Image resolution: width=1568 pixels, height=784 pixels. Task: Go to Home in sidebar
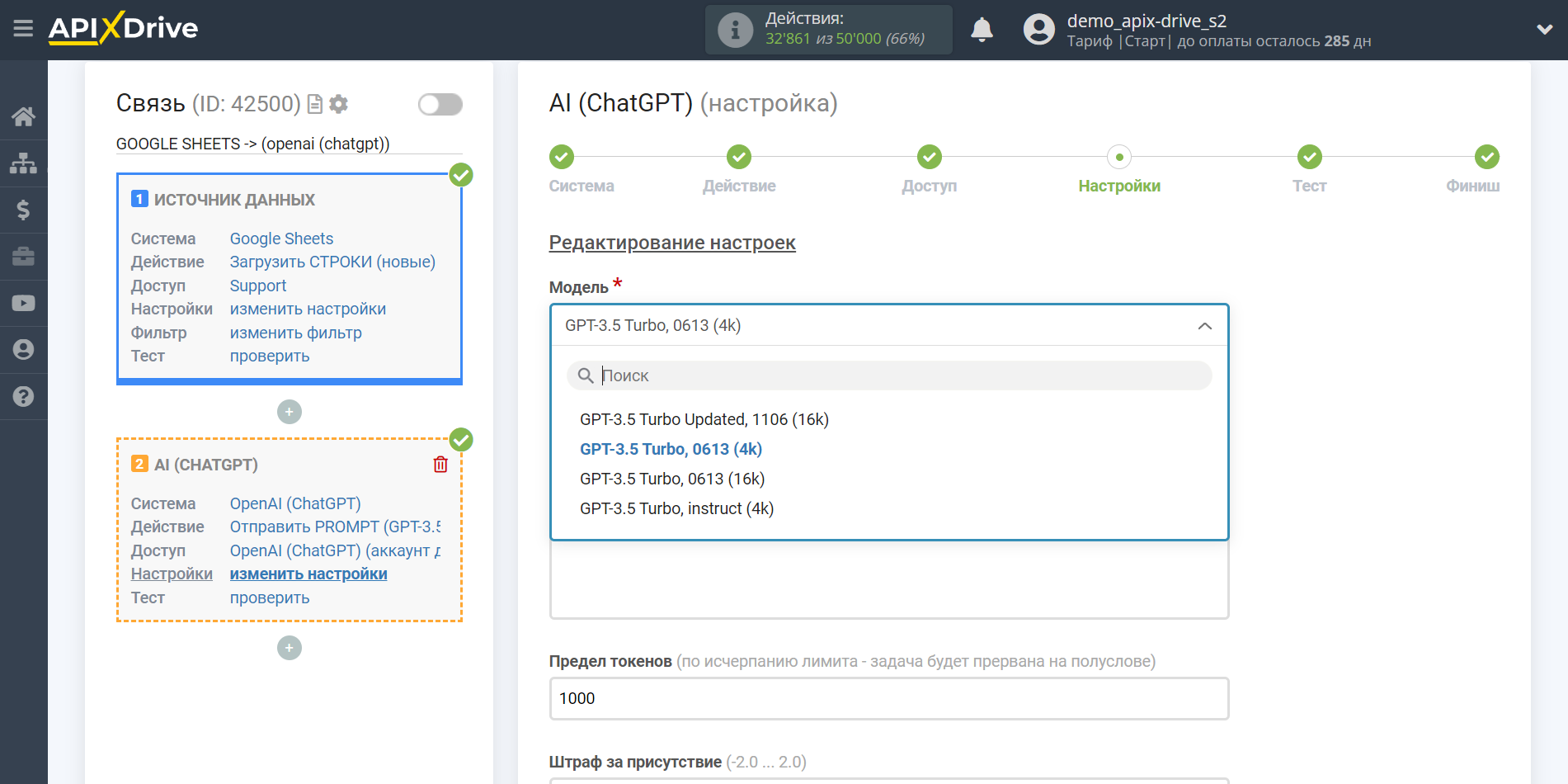(x=23, y=116)
